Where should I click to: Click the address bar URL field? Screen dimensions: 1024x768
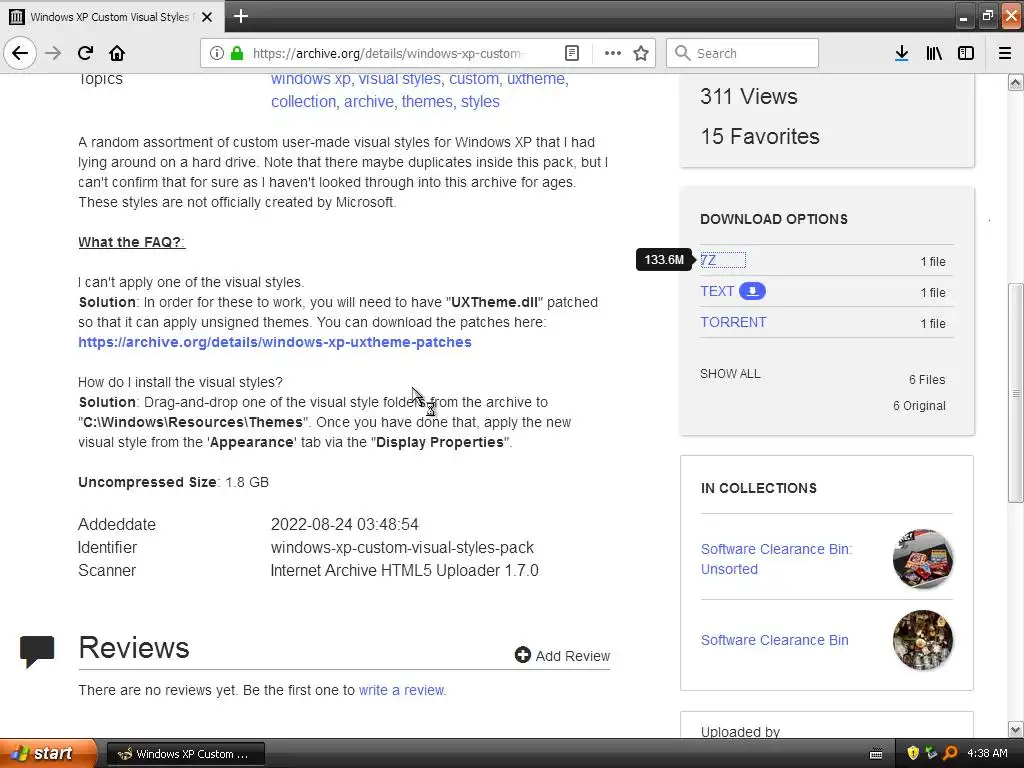coord(385,53)
